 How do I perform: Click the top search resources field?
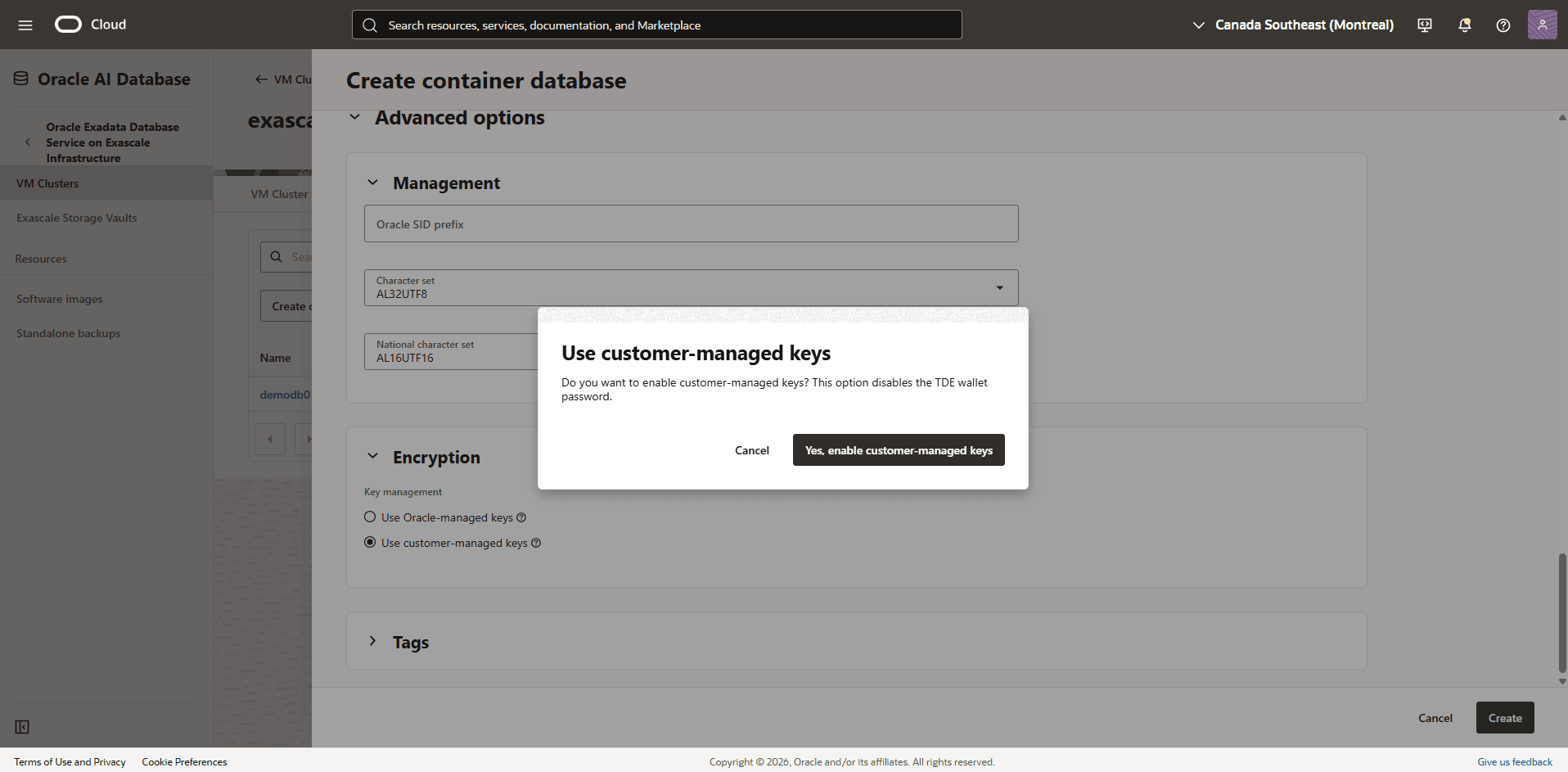coord(657,25)
